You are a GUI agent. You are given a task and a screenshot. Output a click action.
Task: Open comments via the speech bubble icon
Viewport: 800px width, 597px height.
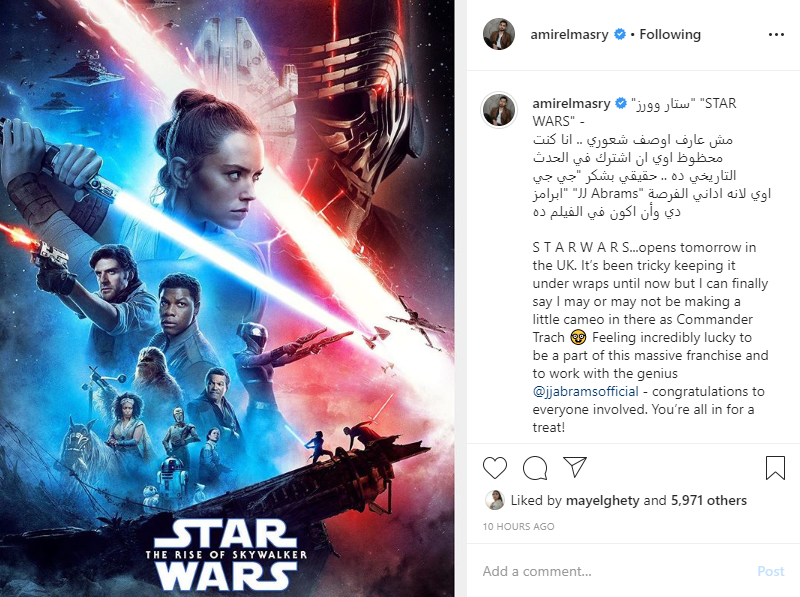[x=535, y=467]
